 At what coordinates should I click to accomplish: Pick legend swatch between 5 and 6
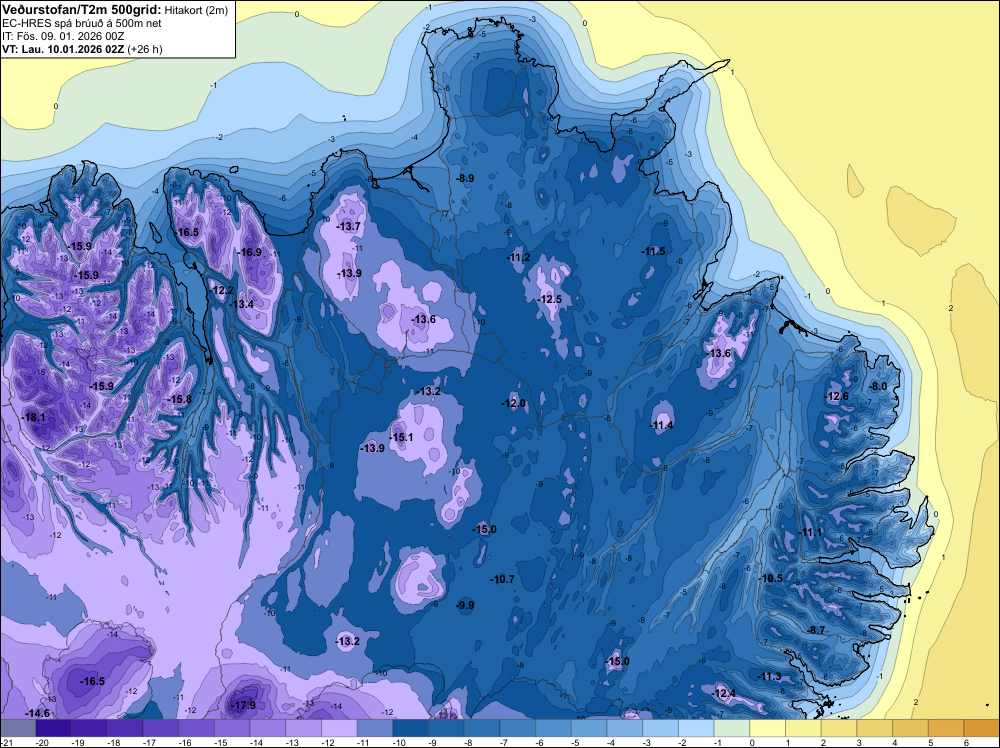coord(946,728)
